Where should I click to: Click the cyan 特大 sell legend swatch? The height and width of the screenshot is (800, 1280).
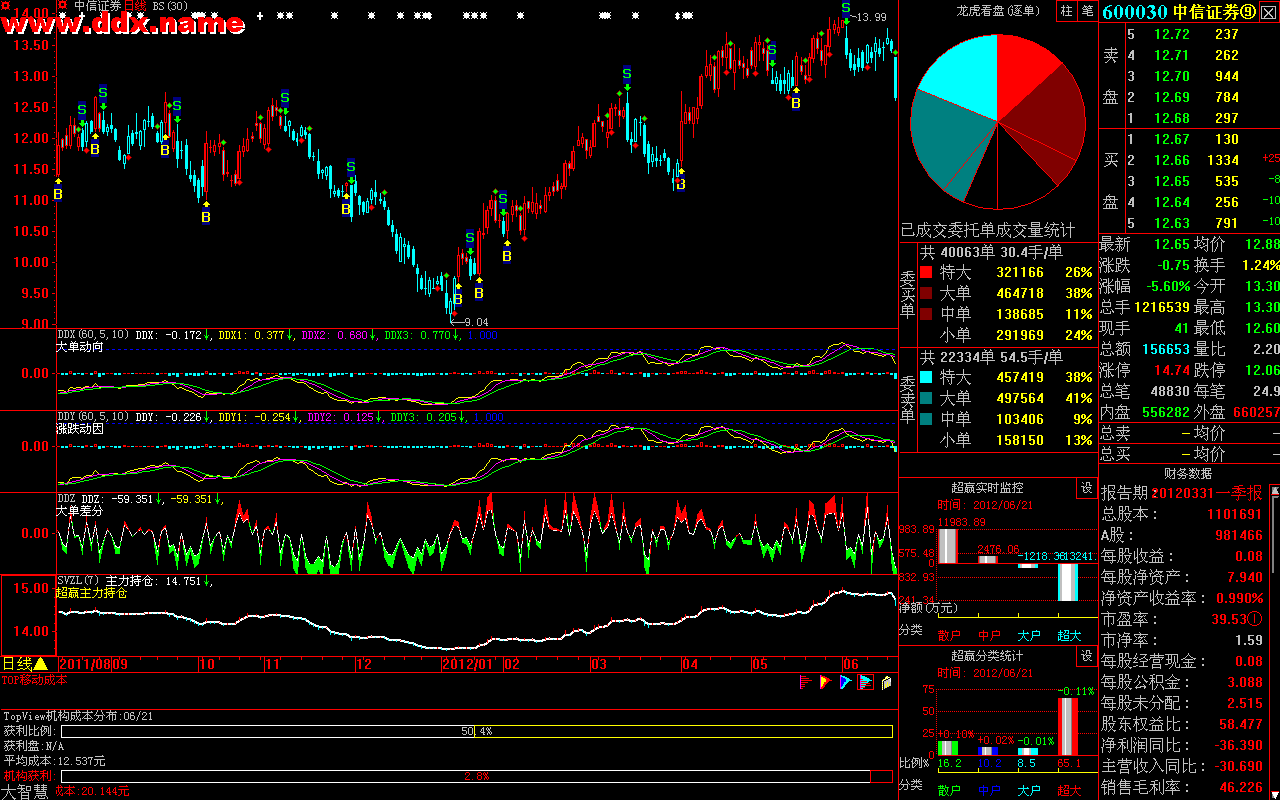926,377
